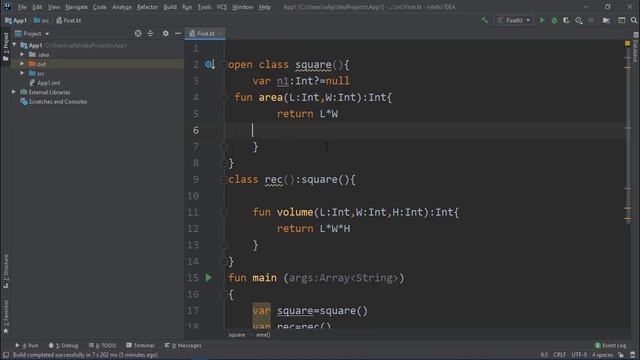Collapse the App1 project root node
This screenshot has height=360, width=640.
15,45
